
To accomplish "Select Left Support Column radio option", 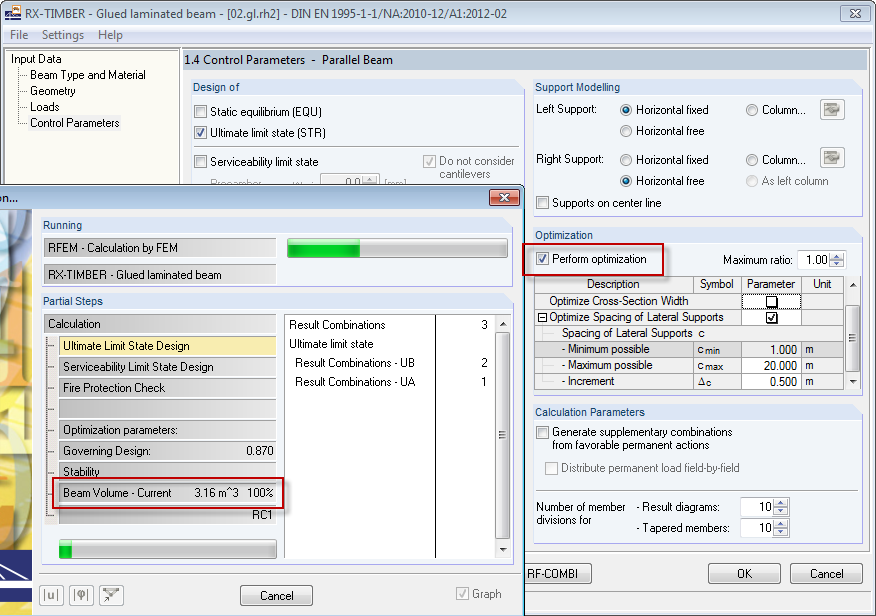I will click(x=752, y=110).
